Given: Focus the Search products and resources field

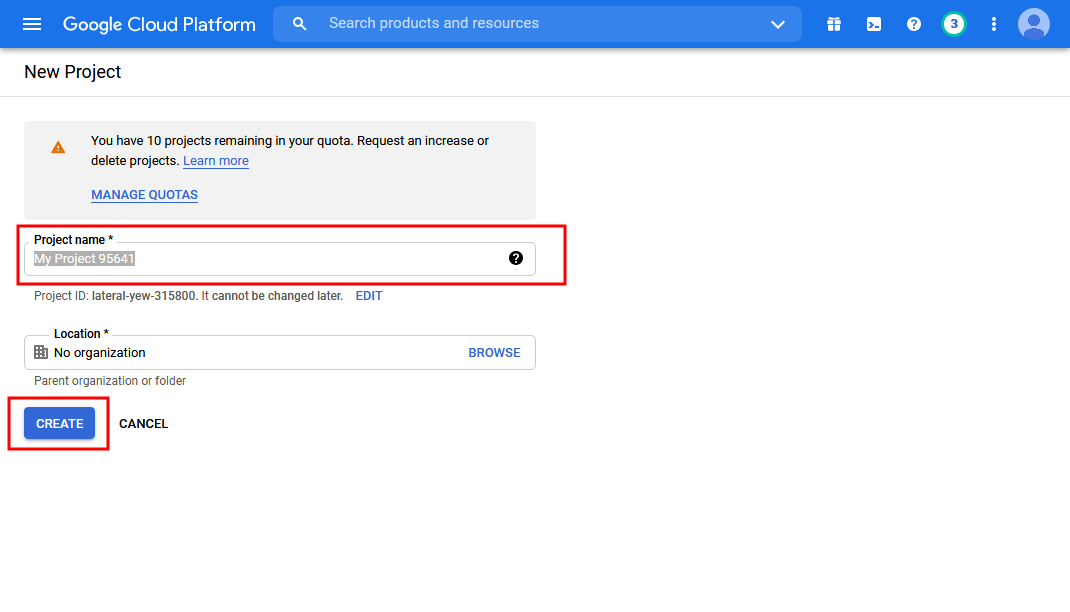Looking at the screenshot, I should [537, 24].
